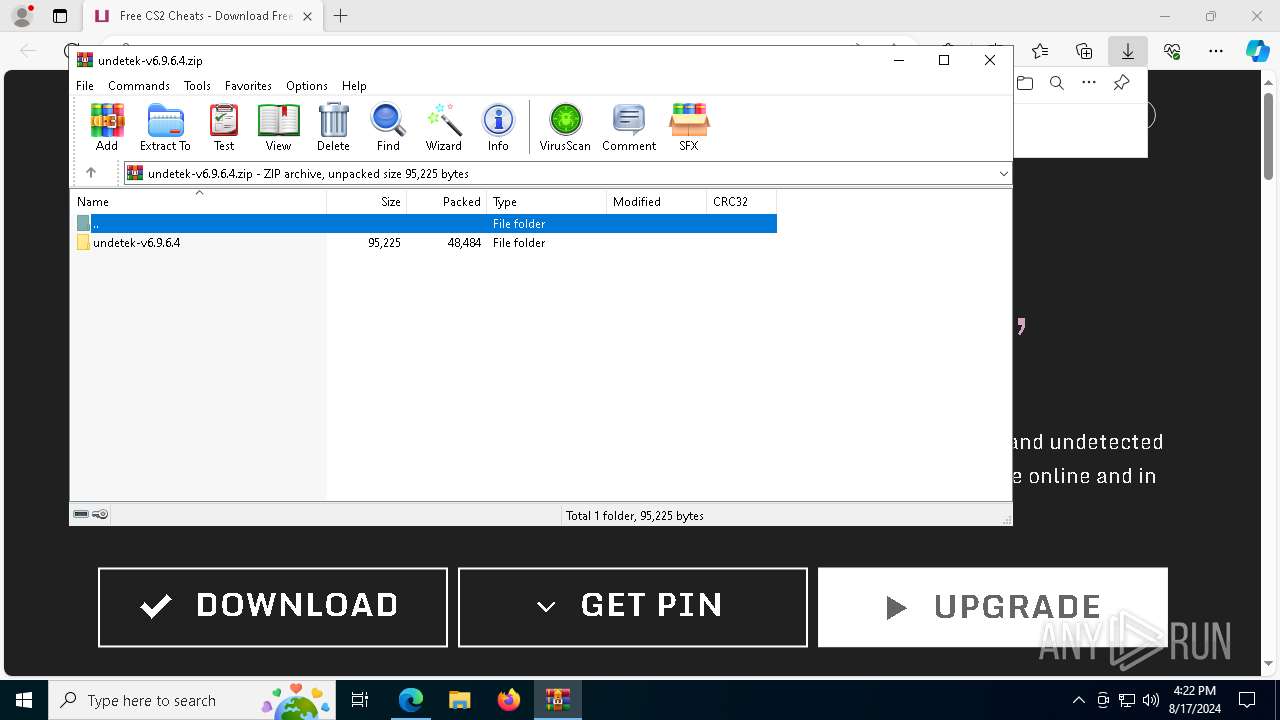Click the Find magnifier icon
This screenshot has height=720, width=1280.
pyautogui.click(x=388, y=127)
